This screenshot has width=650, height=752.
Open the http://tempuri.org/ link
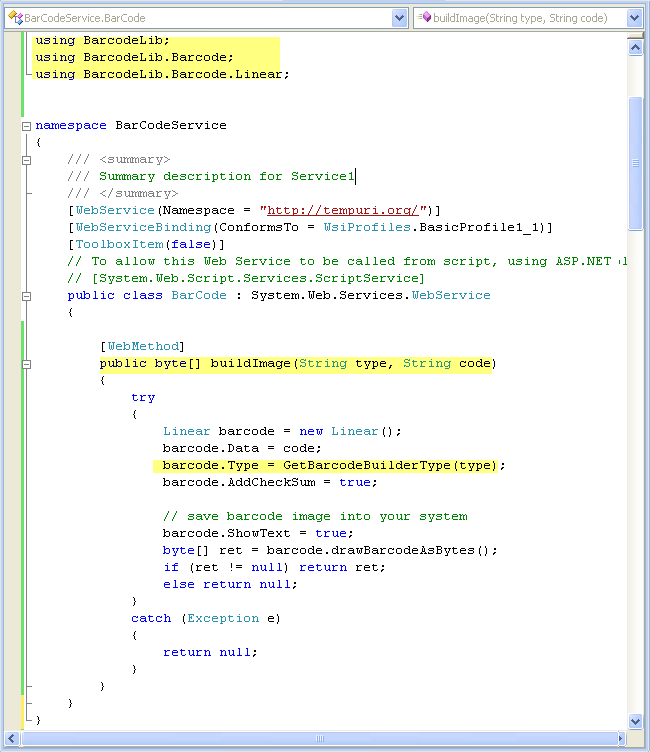coord(343,210)
